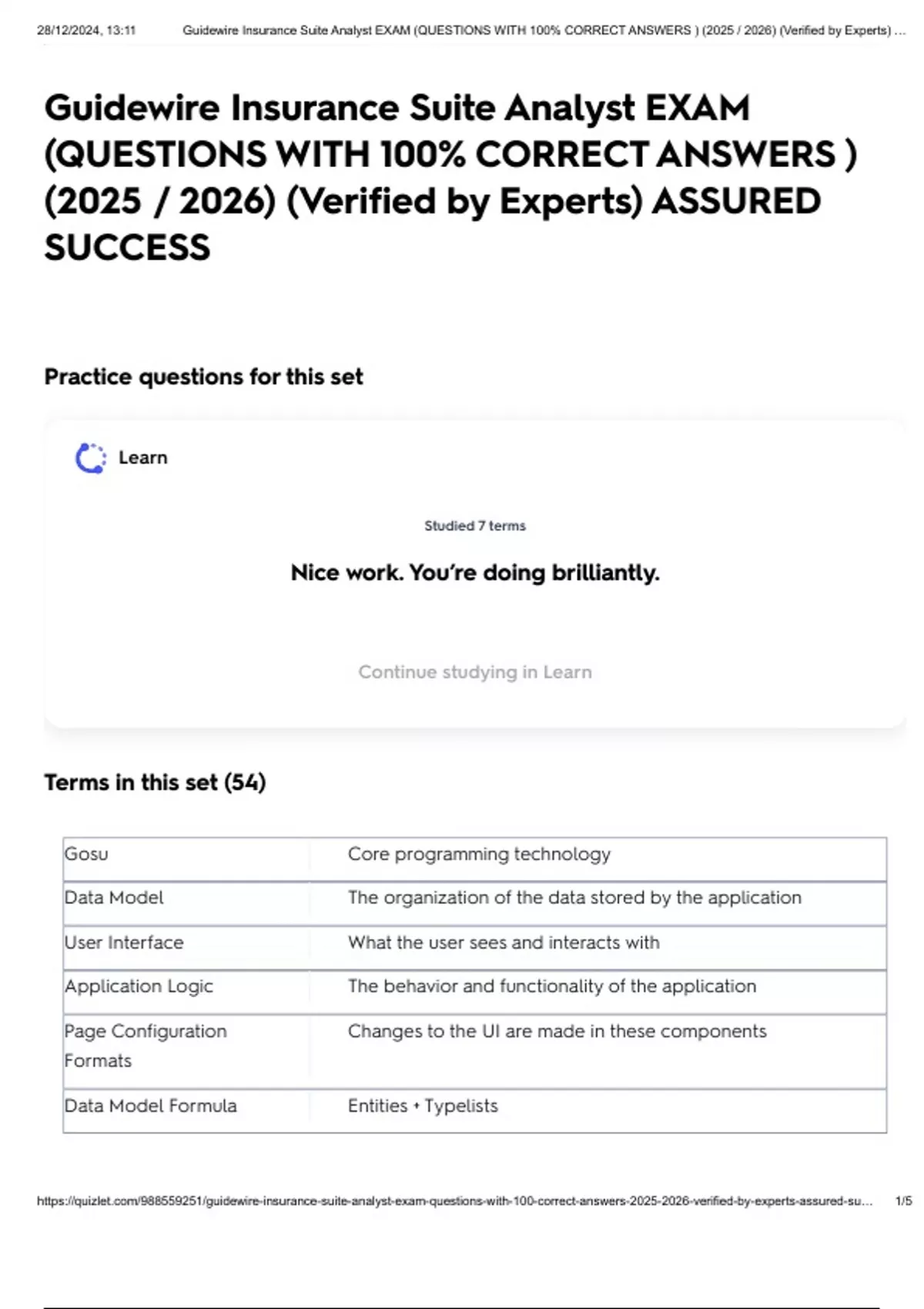Click Page Configuration Formats term
This screenshot has width=924, height=1309.
[x=146, y=1046]
